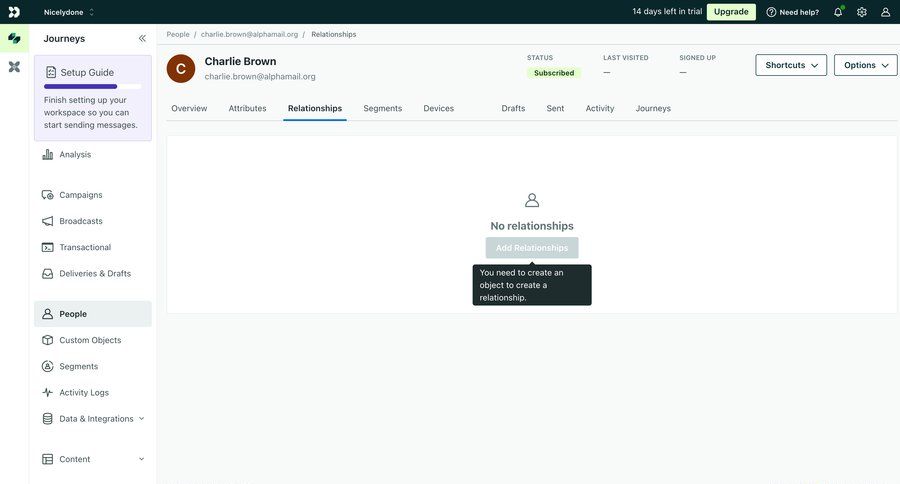
Task: Click the Setup Guide checklist icon
Action: click(51, 72)
